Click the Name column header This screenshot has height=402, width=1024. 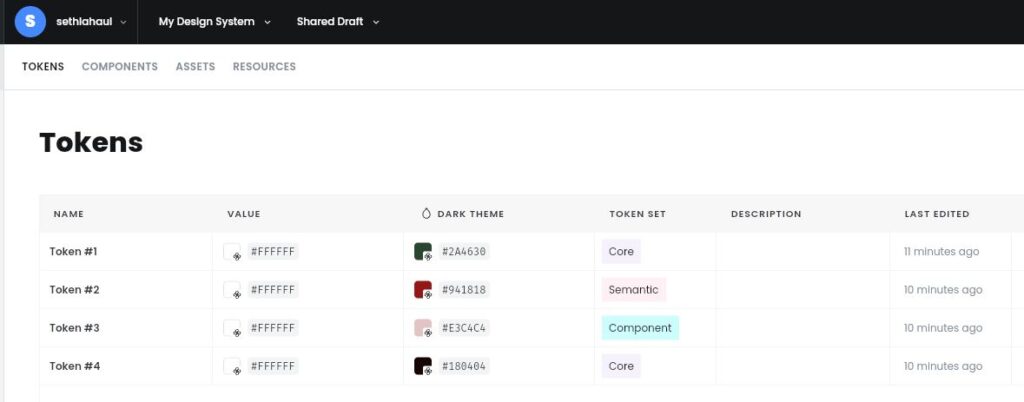(x=69, y=214)
